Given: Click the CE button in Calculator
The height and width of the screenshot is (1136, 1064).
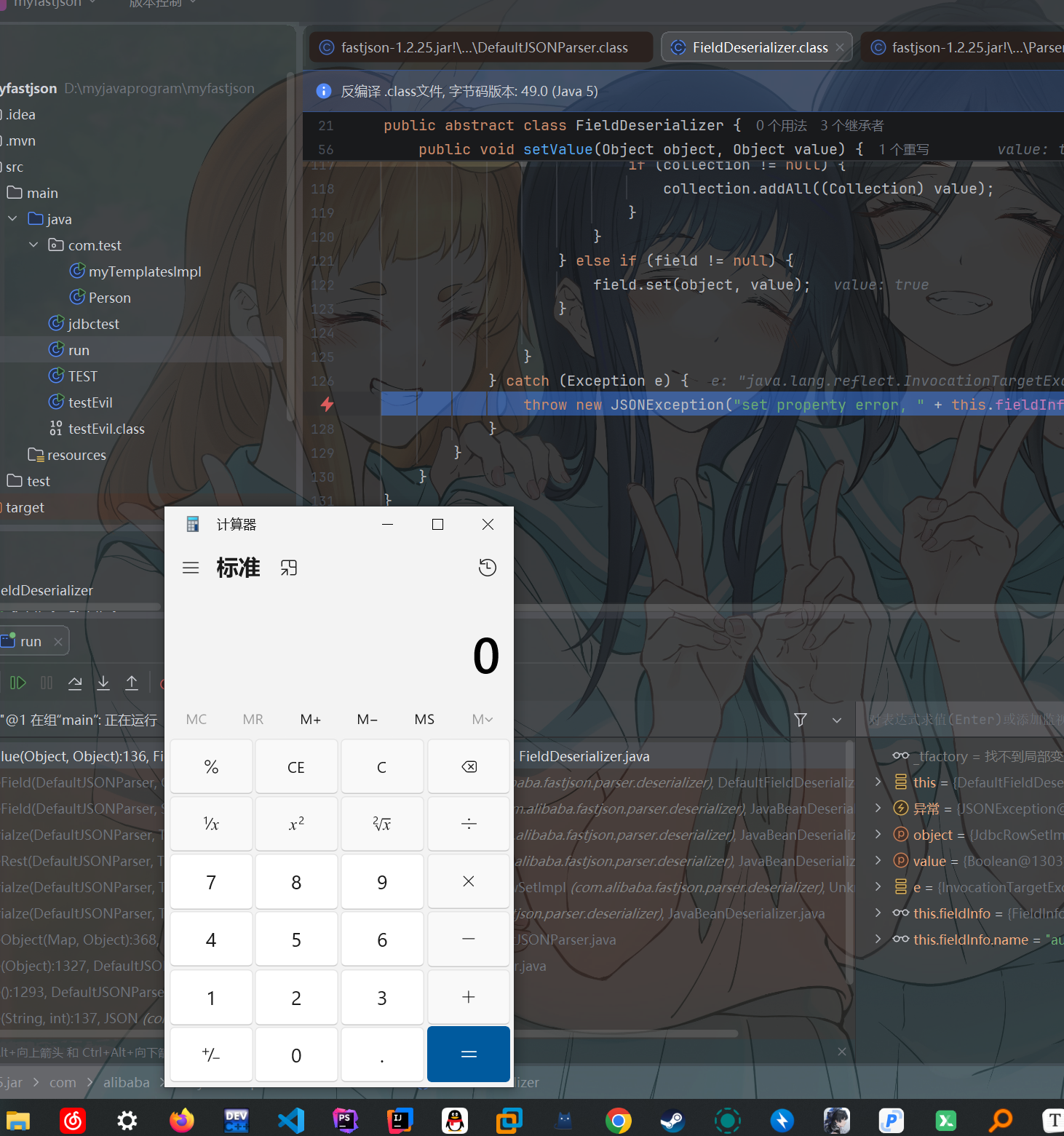Looking at the screenshot, I should [296, 767].
